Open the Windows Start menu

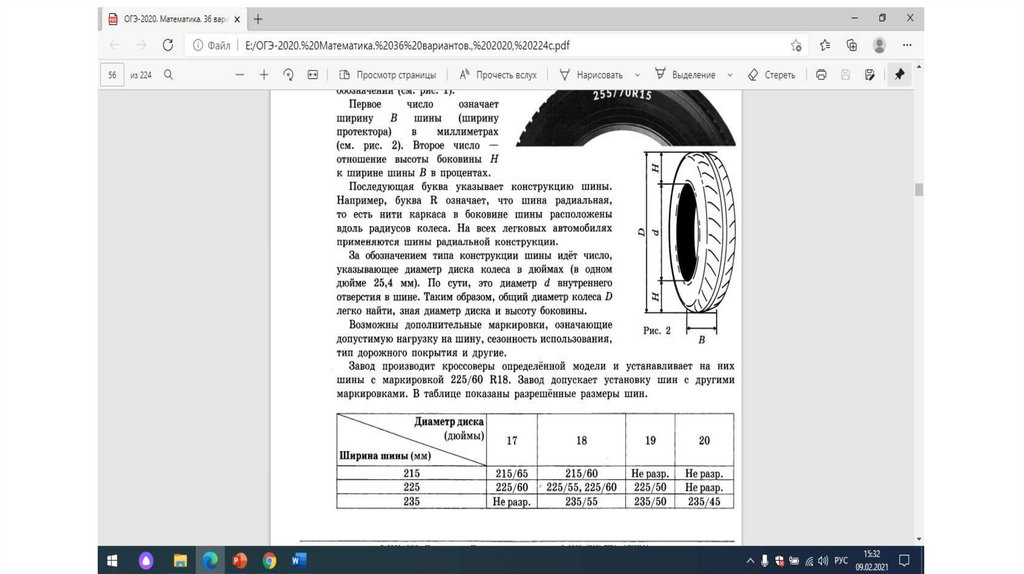click(x=112, y=560)
